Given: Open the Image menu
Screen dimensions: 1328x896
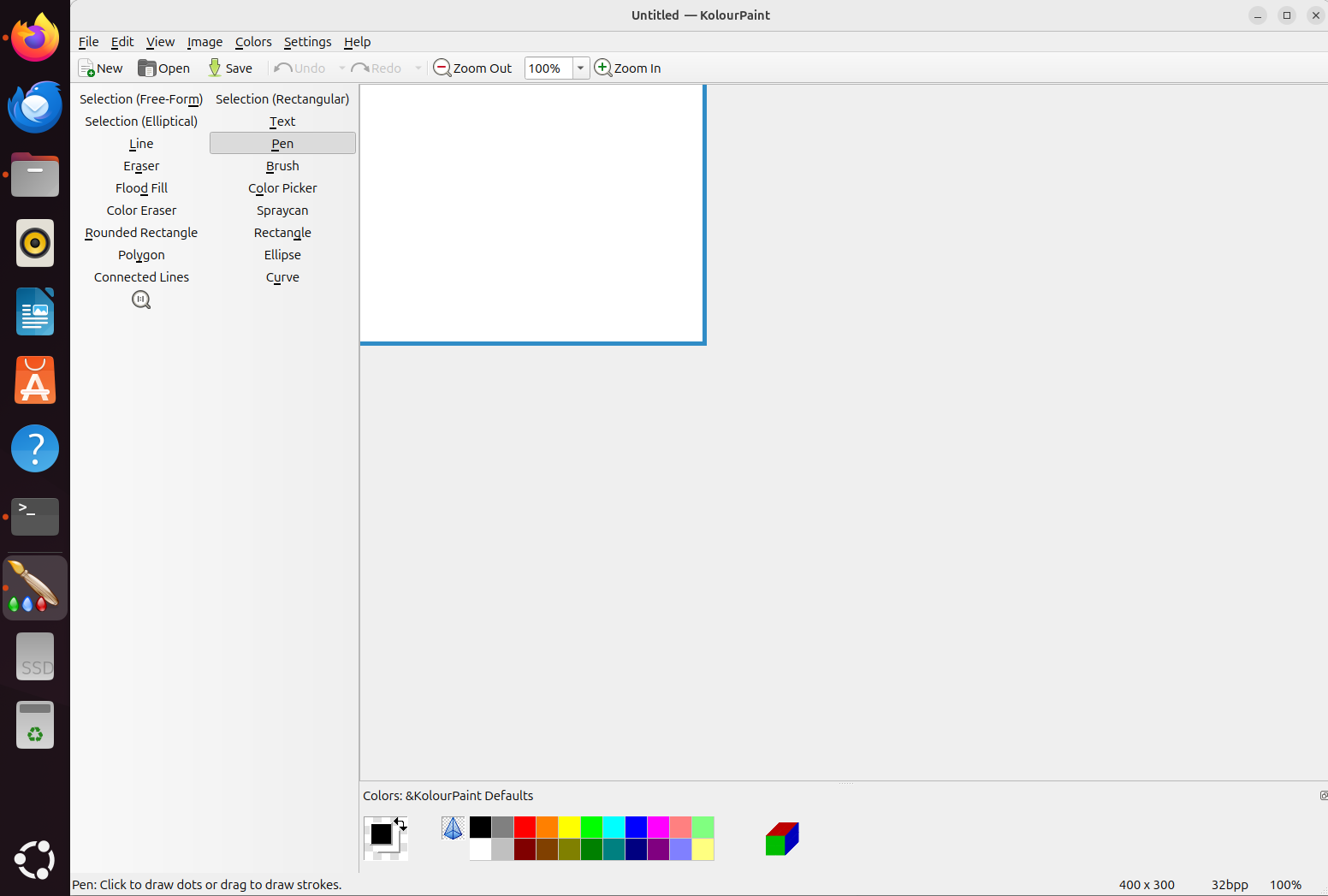Looking at the screenshot, I should [x=205, y=42].
